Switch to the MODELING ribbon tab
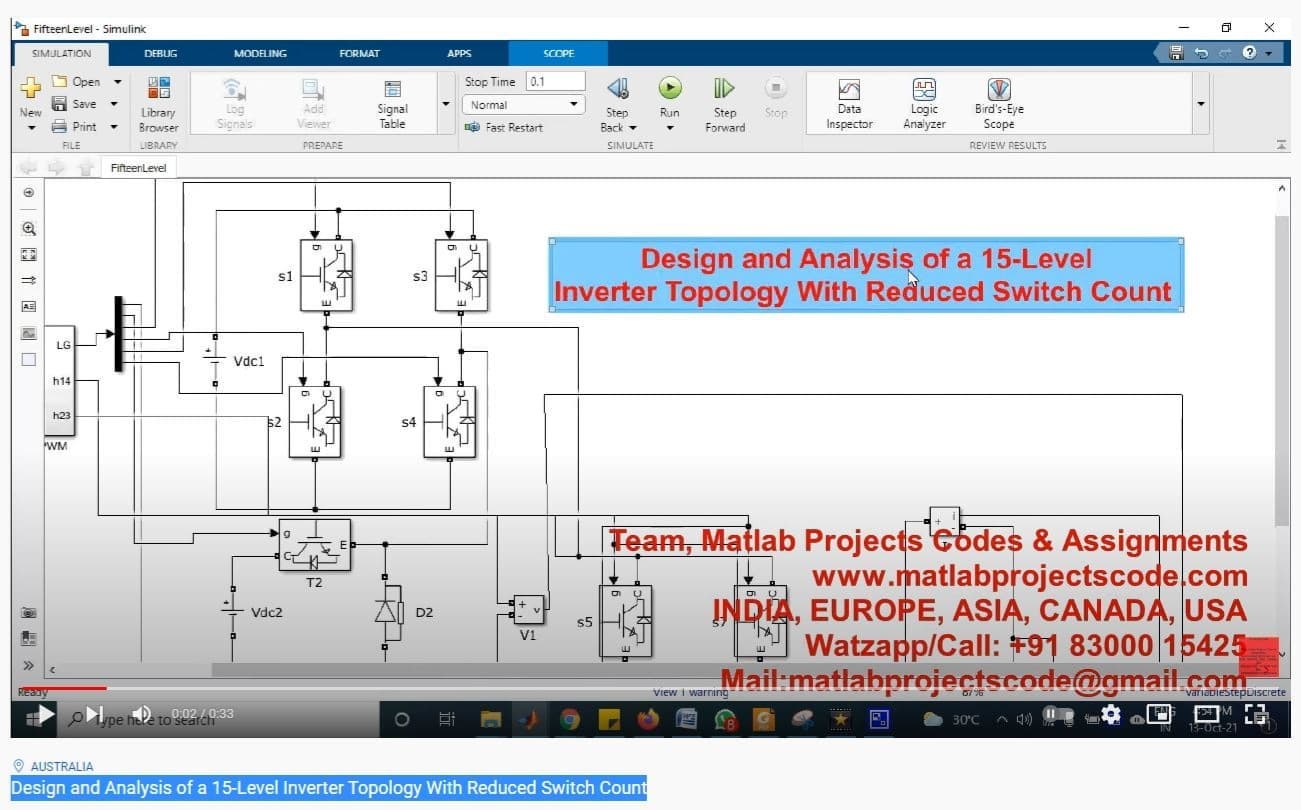 tap(260, 53)
